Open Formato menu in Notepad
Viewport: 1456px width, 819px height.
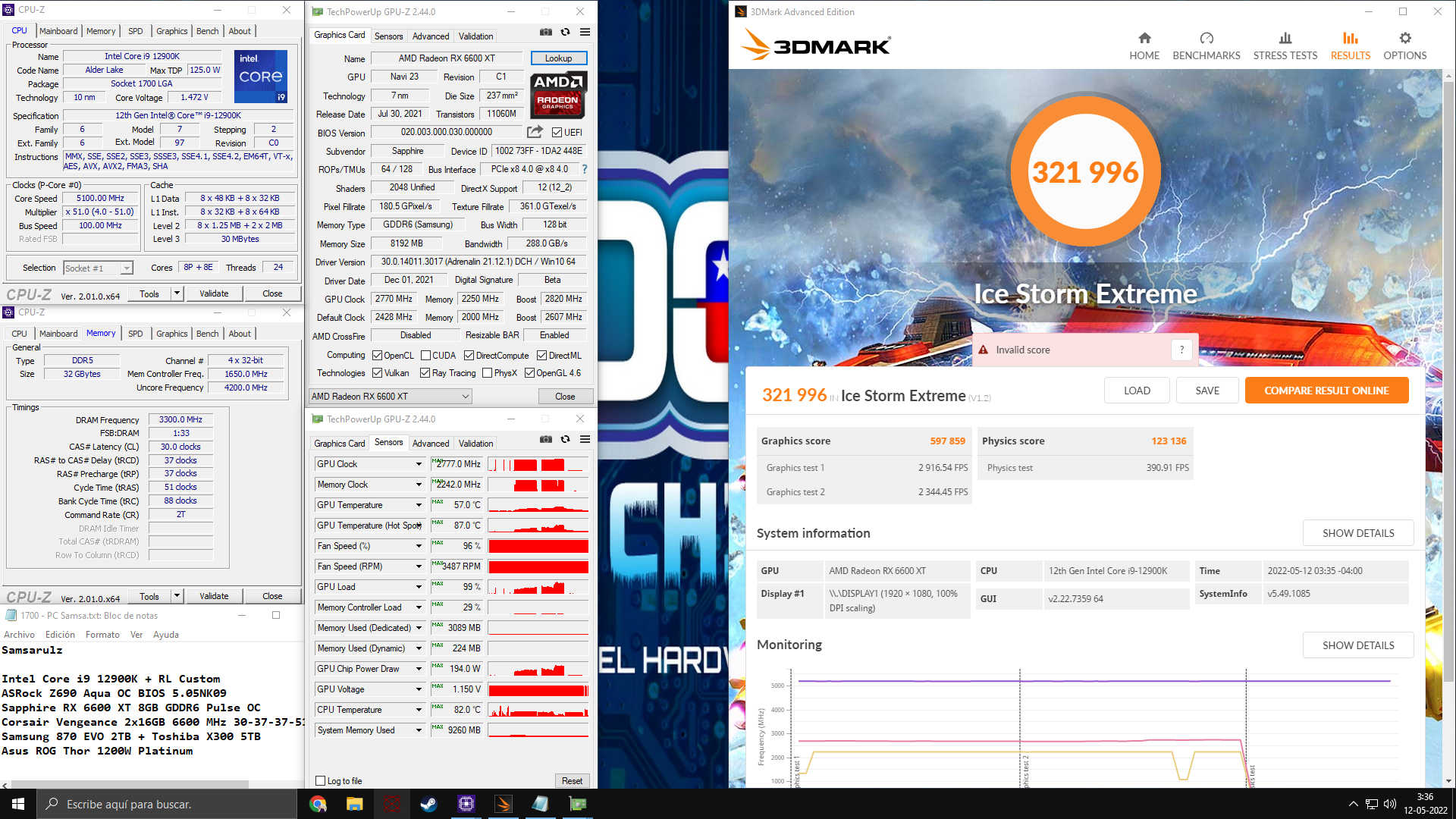point(102,635)
